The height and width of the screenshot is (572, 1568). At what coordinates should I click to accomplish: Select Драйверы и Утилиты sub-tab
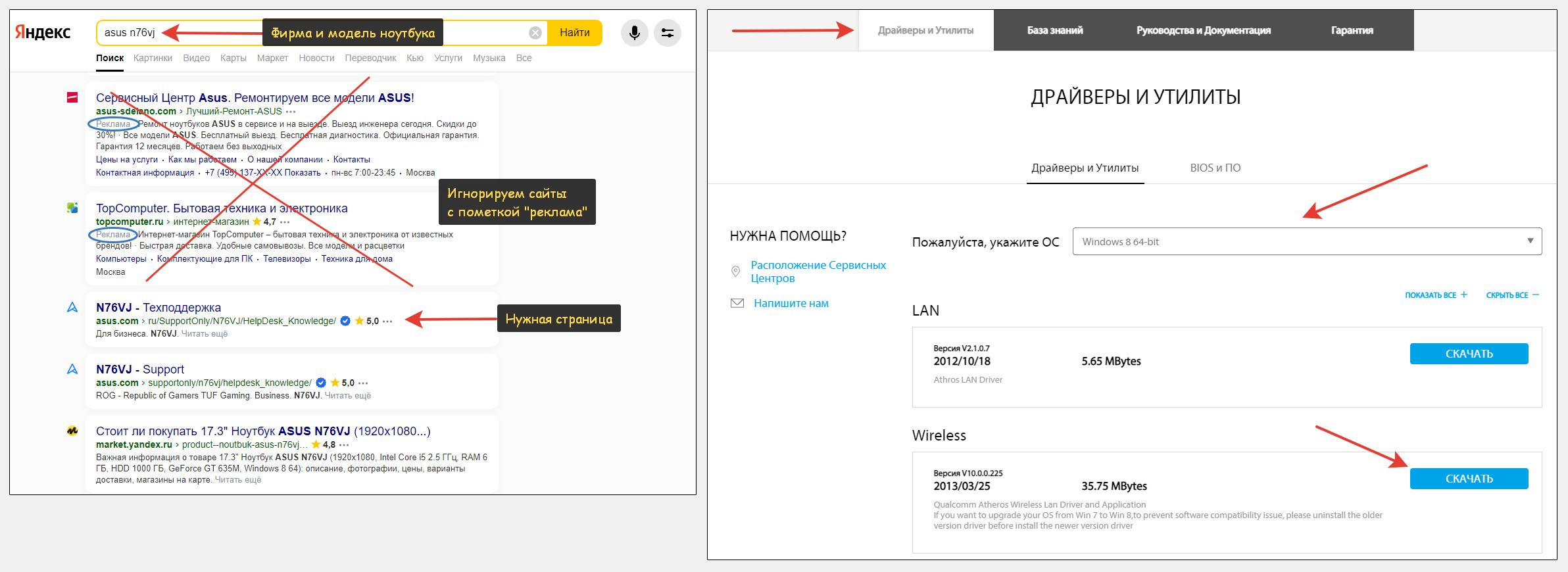tap(1085, 168)
